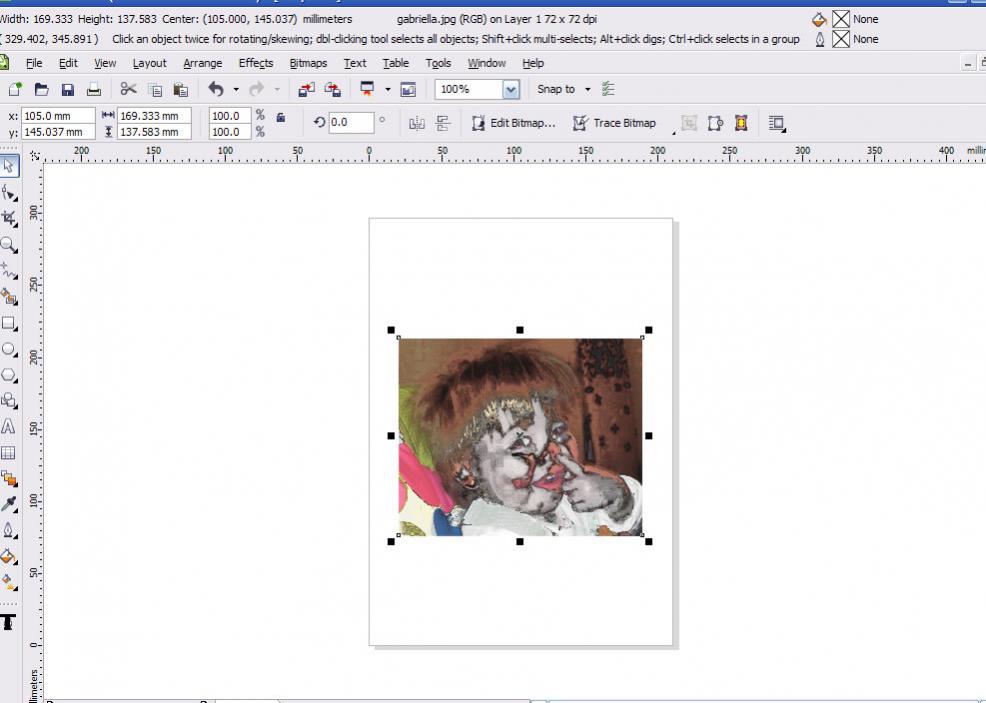
Task: Click the object width field 169.333 mm
Action: coord(154,116)
